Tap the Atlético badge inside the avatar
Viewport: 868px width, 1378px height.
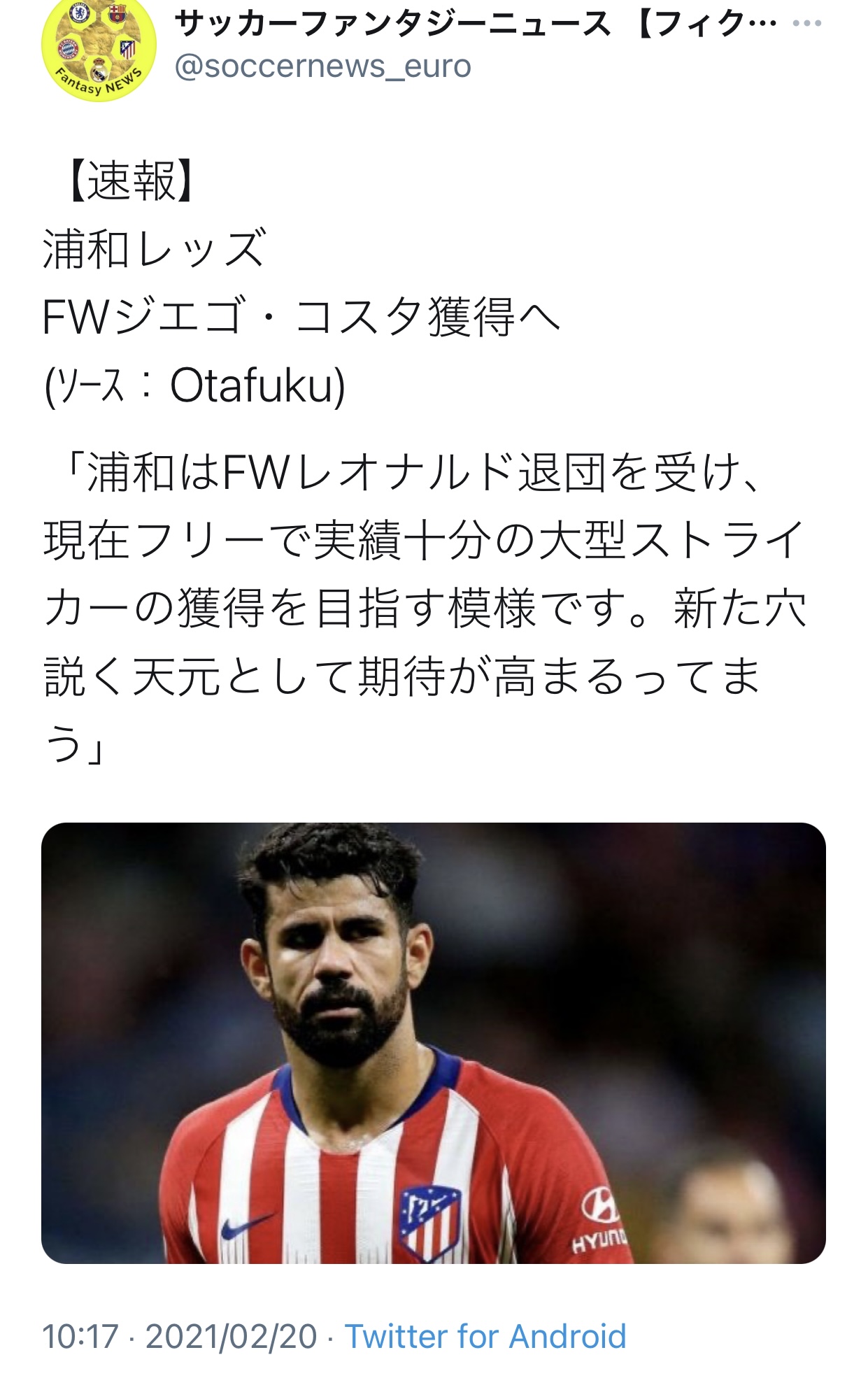point(128,49)
